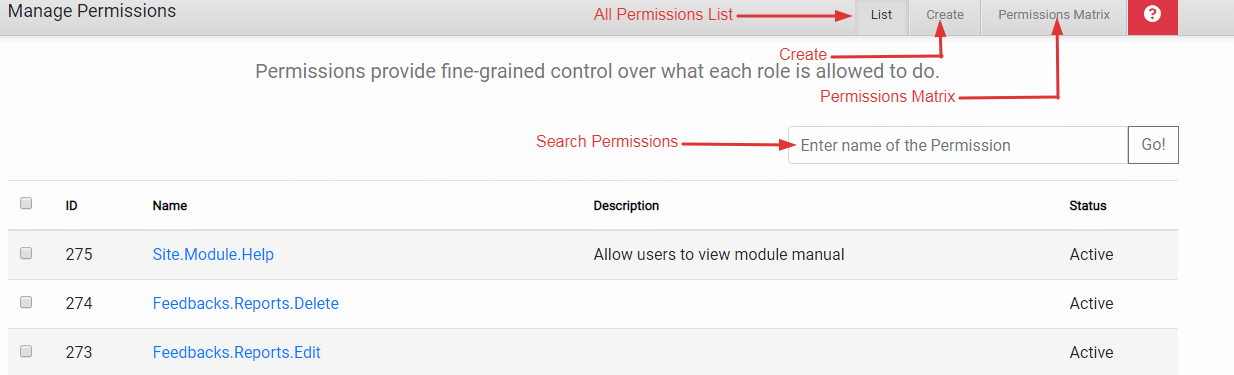Click the Name column header
Screen dimensions: 1234x375
coord(170,206)
